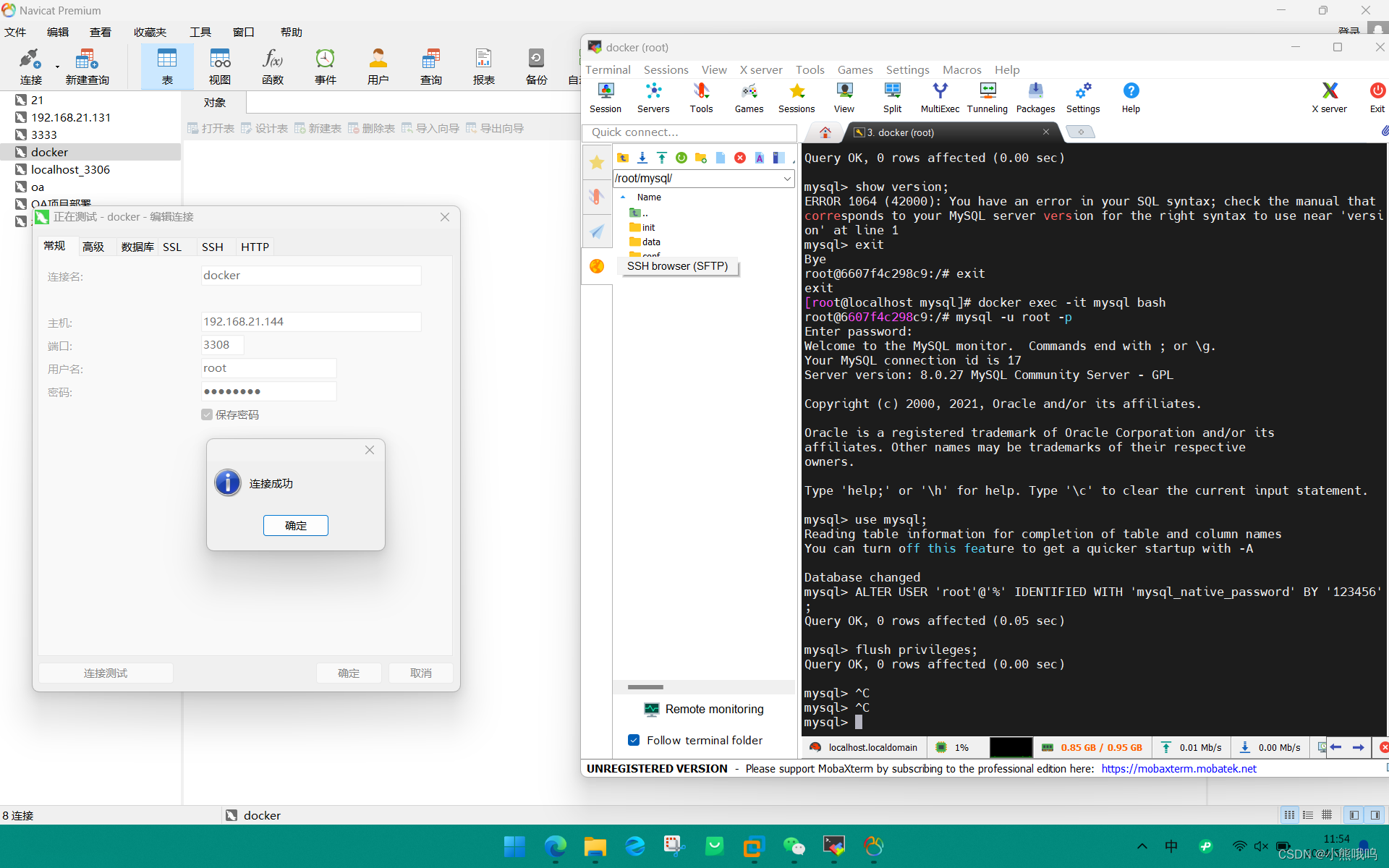Expand the Quick connect field
This screenshot has width=1389, height=868.
click(689, 132)
